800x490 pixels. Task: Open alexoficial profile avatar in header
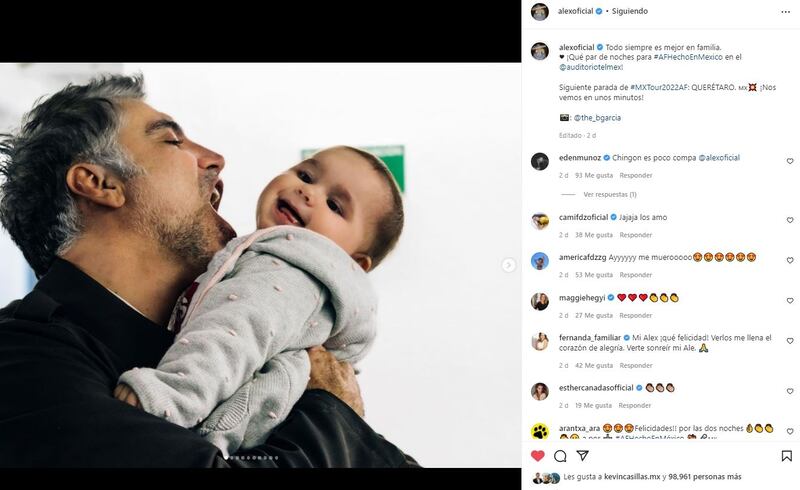(x=540, y=11)
